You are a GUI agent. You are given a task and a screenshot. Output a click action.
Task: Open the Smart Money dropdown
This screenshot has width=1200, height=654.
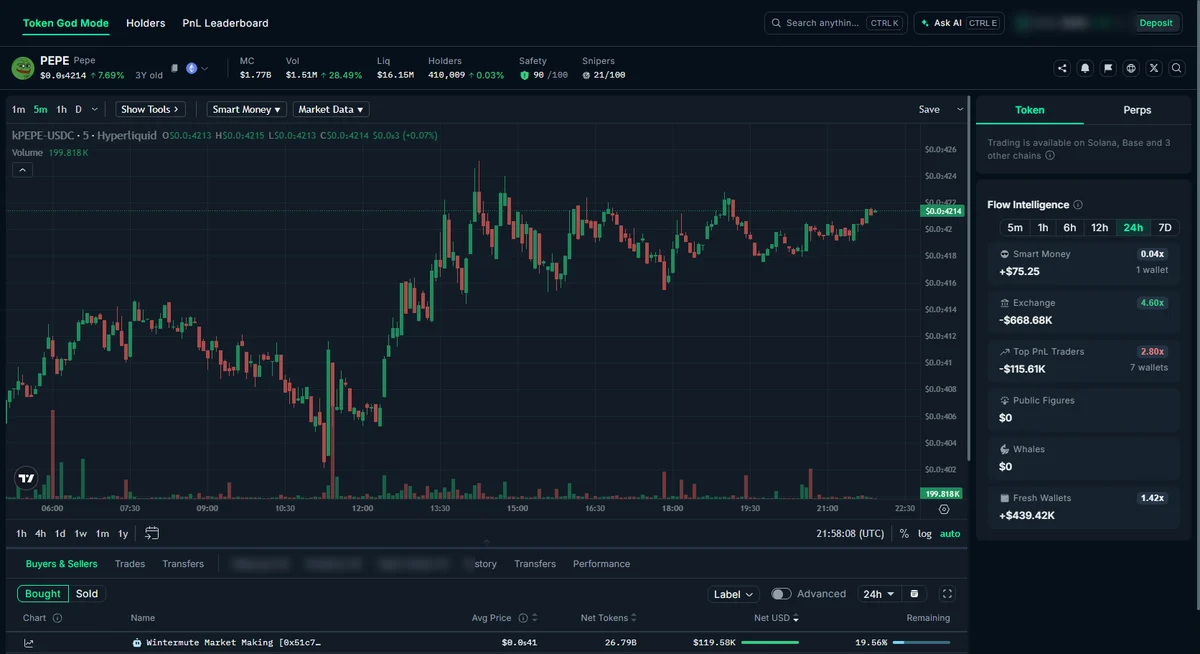247,109
